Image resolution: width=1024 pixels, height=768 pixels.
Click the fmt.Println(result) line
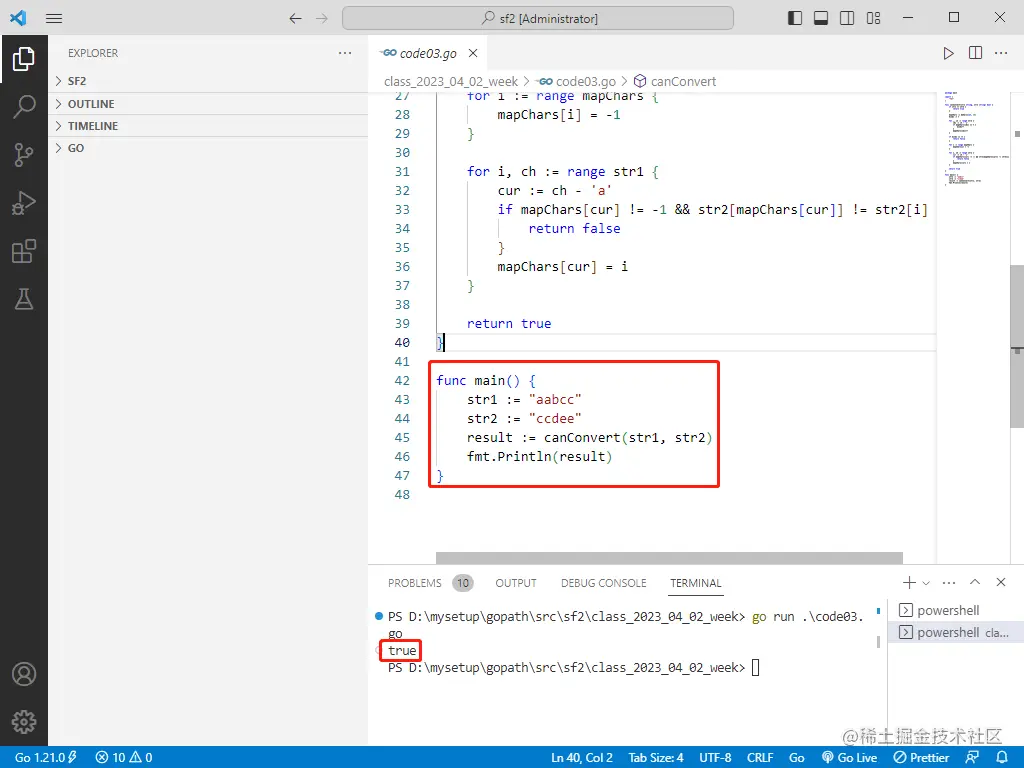pos(539,456)
